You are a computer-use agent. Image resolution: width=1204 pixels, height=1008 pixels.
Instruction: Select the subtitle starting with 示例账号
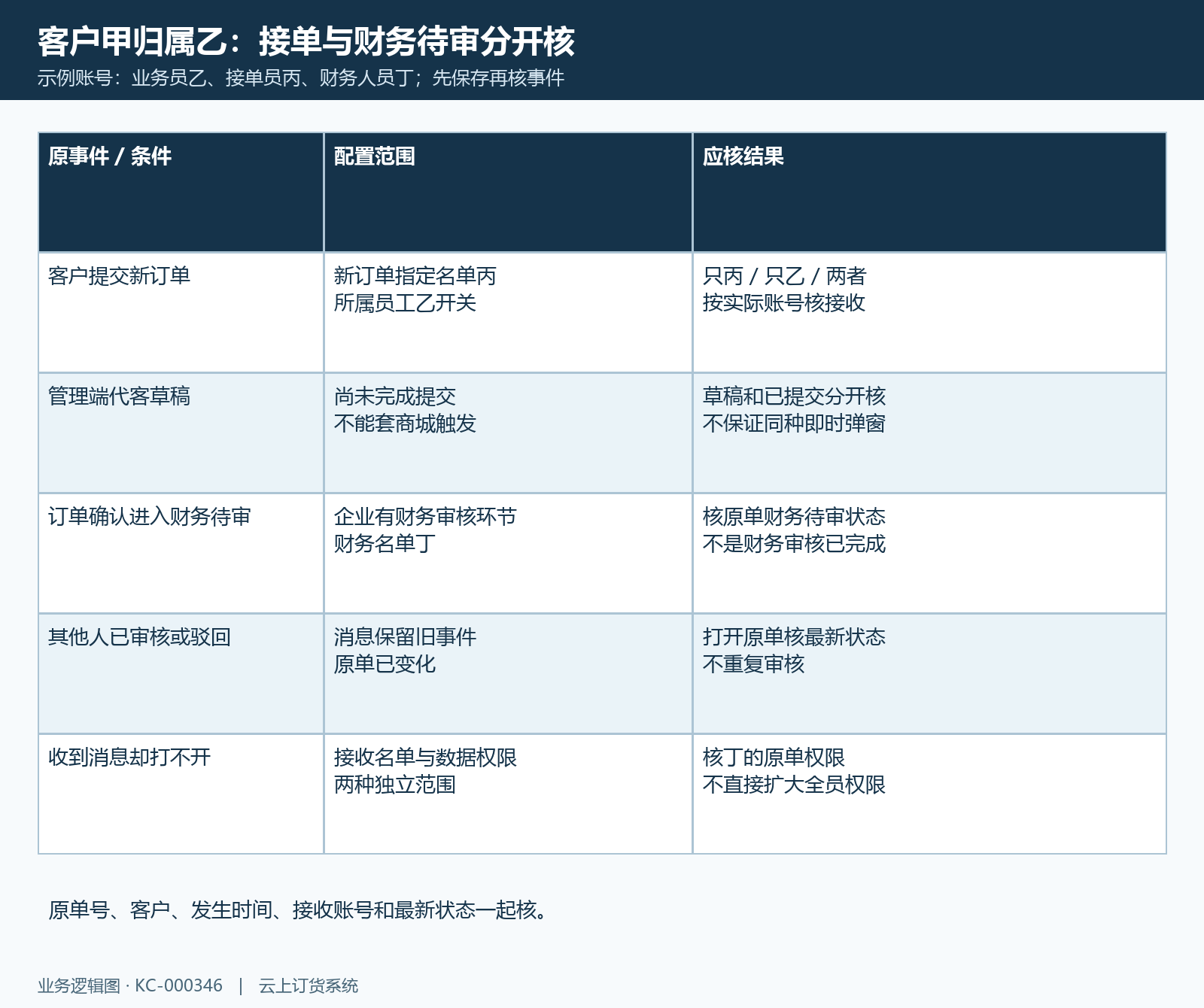[x=301, y=78]
